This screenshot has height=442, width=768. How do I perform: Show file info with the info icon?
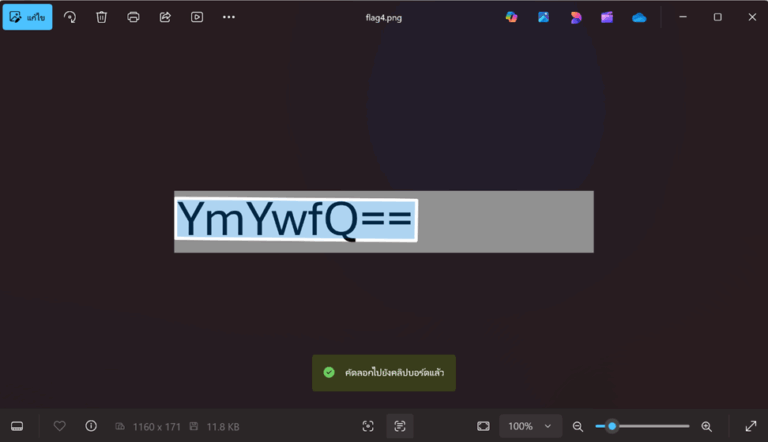91,426
